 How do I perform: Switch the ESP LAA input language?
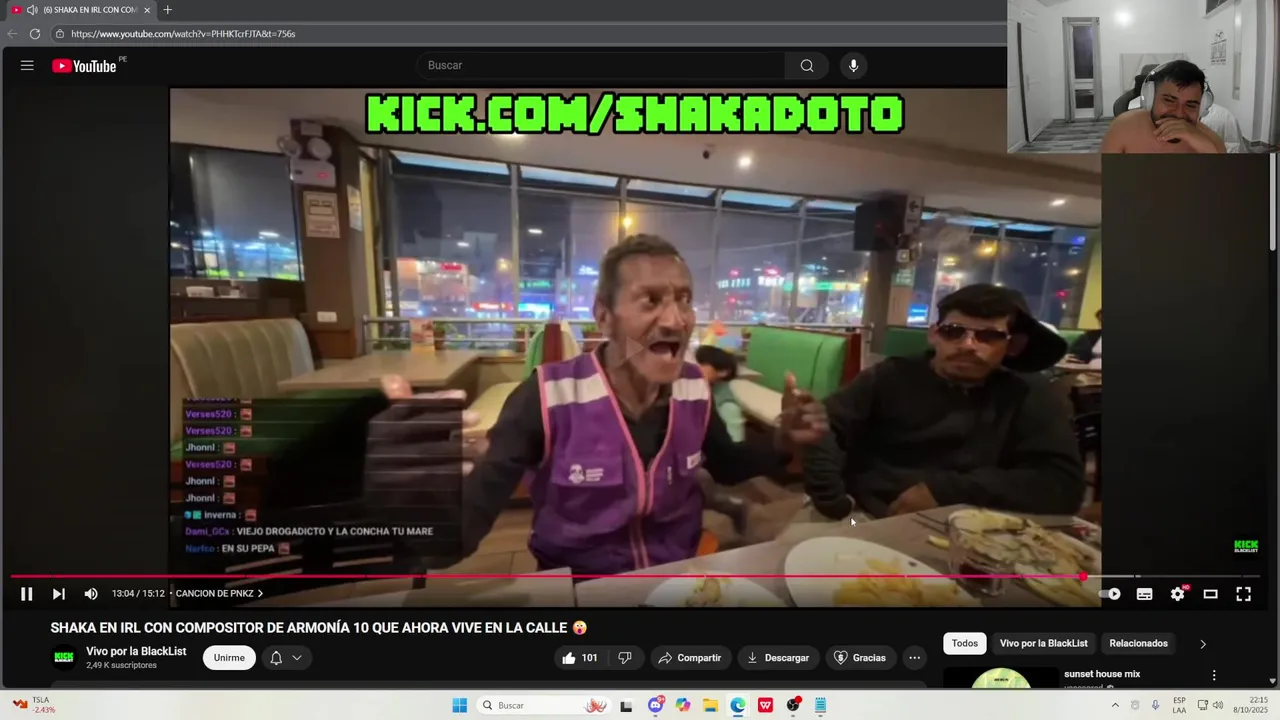click(1179, 705)
